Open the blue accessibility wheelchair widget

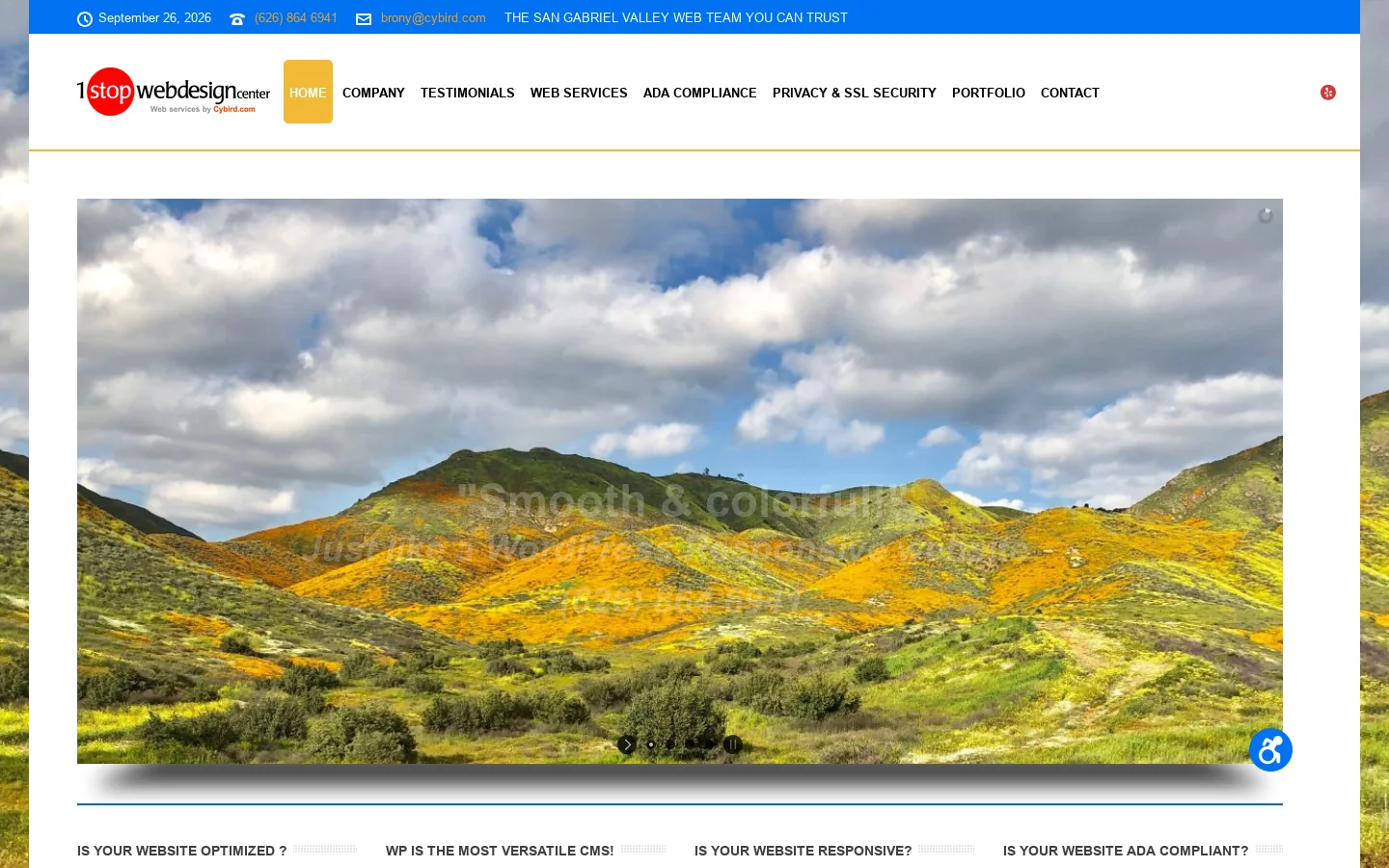[x=1270, y=749]
